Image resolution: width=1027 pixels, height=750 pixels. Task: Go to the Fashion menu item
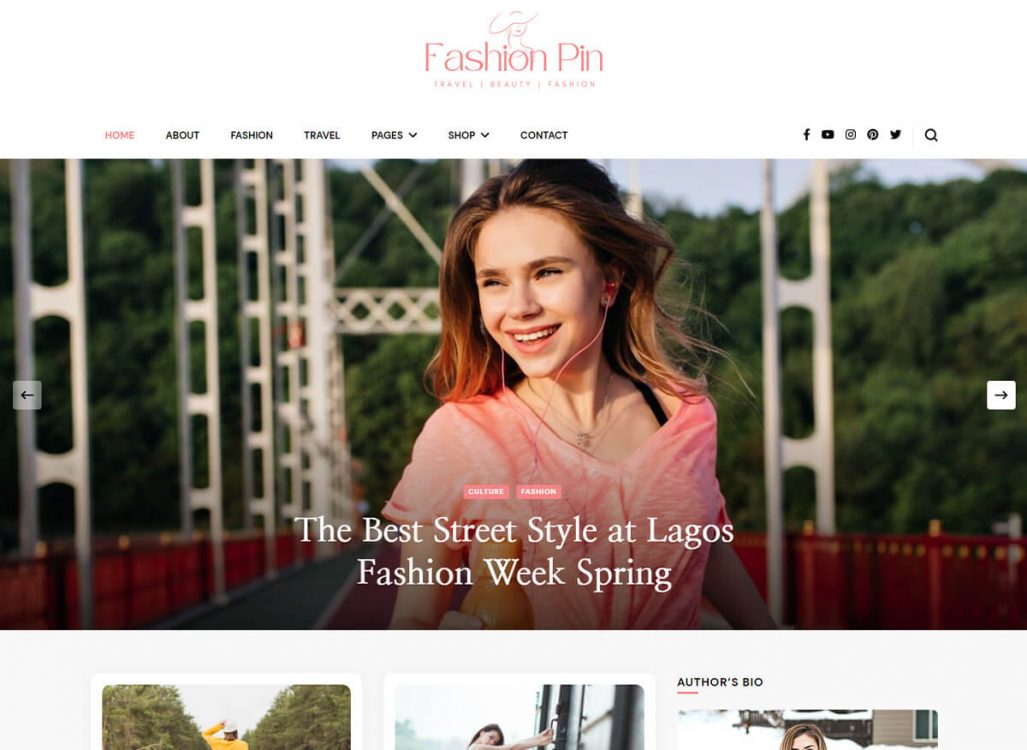252,135
